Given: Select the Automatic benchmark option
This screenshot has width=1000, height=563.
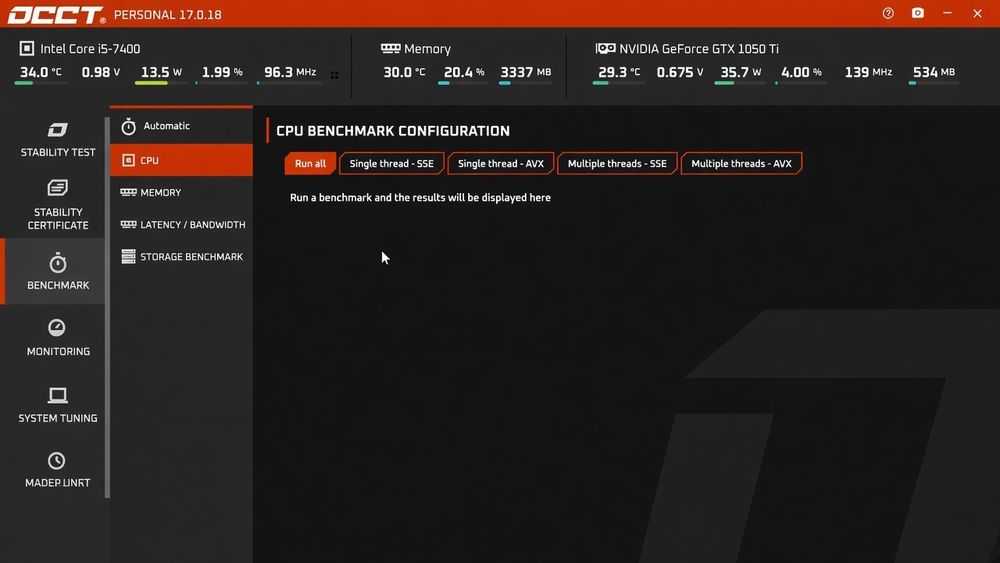Looking at the screenshot, I should [182, 126].
